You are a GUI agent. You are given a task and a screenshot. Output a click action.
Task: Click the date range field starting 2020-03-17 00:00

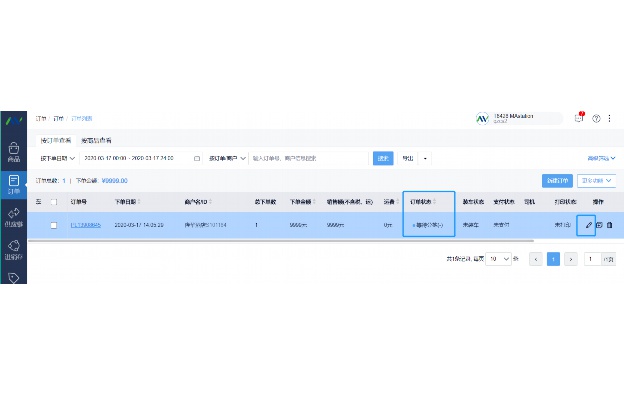point(141,158)
